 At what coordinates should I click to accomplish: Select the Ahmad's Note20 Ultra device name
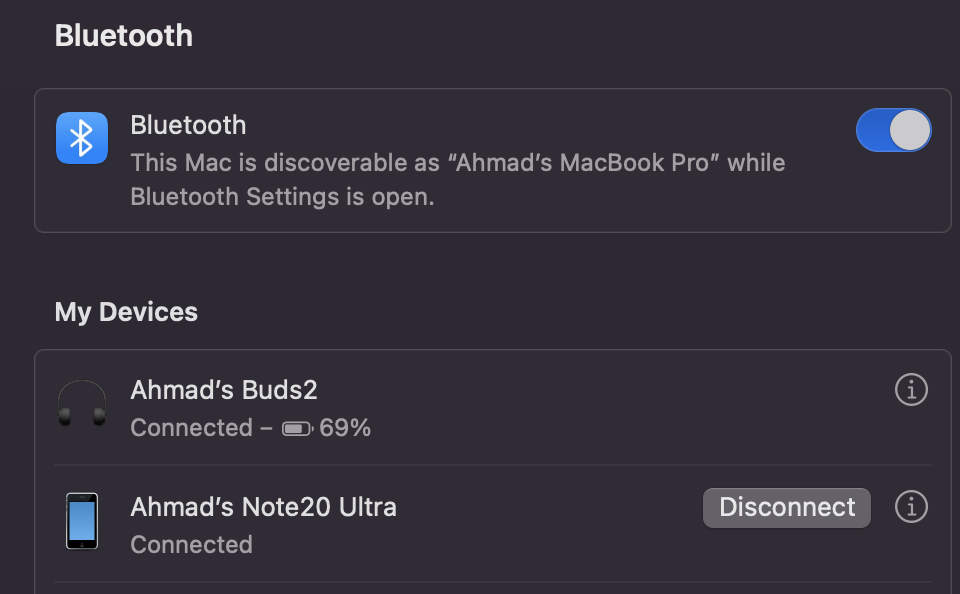[263, 507]
